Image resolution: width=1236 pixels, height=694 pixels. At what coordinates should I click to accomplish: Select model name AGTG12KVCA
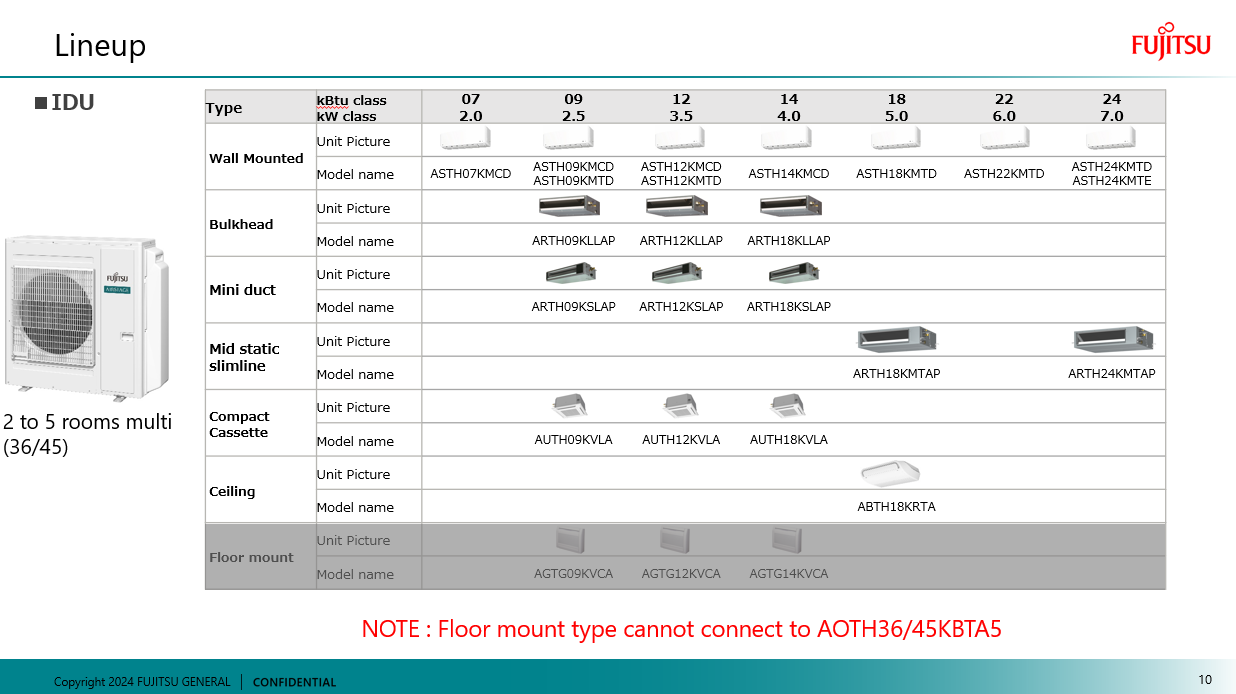681,574
